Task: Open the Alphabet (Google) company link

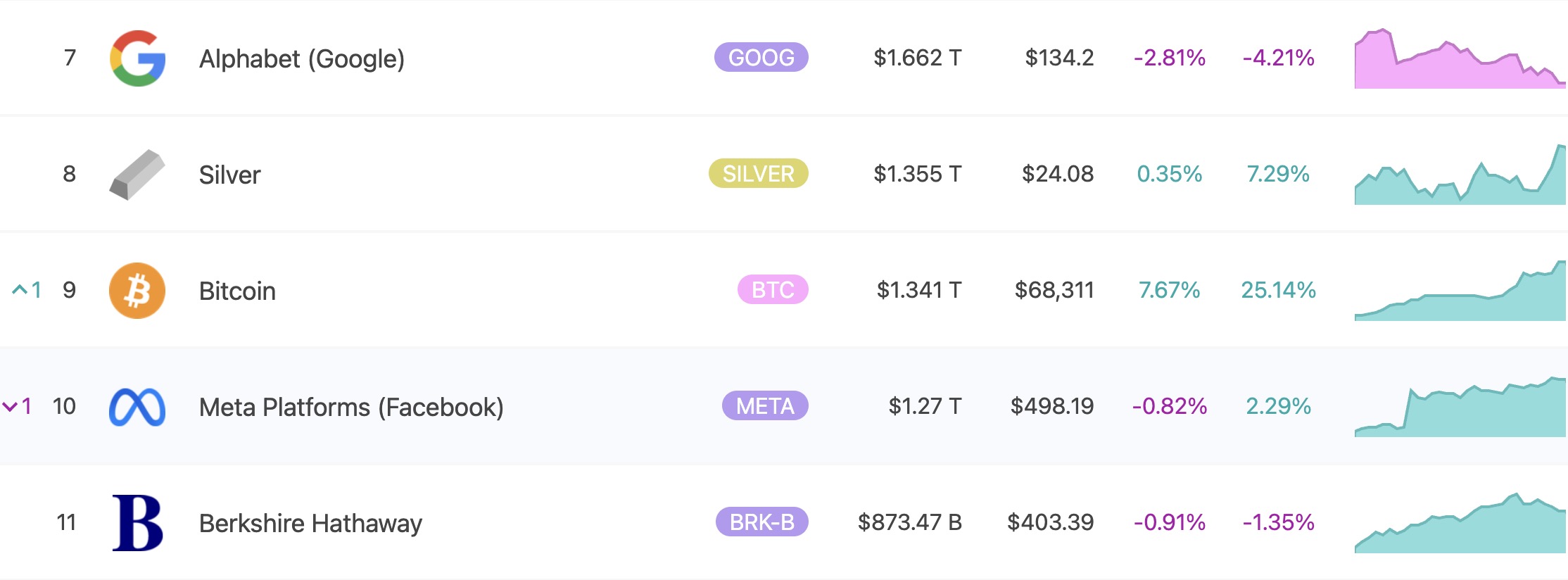Action: click(302, 58)
